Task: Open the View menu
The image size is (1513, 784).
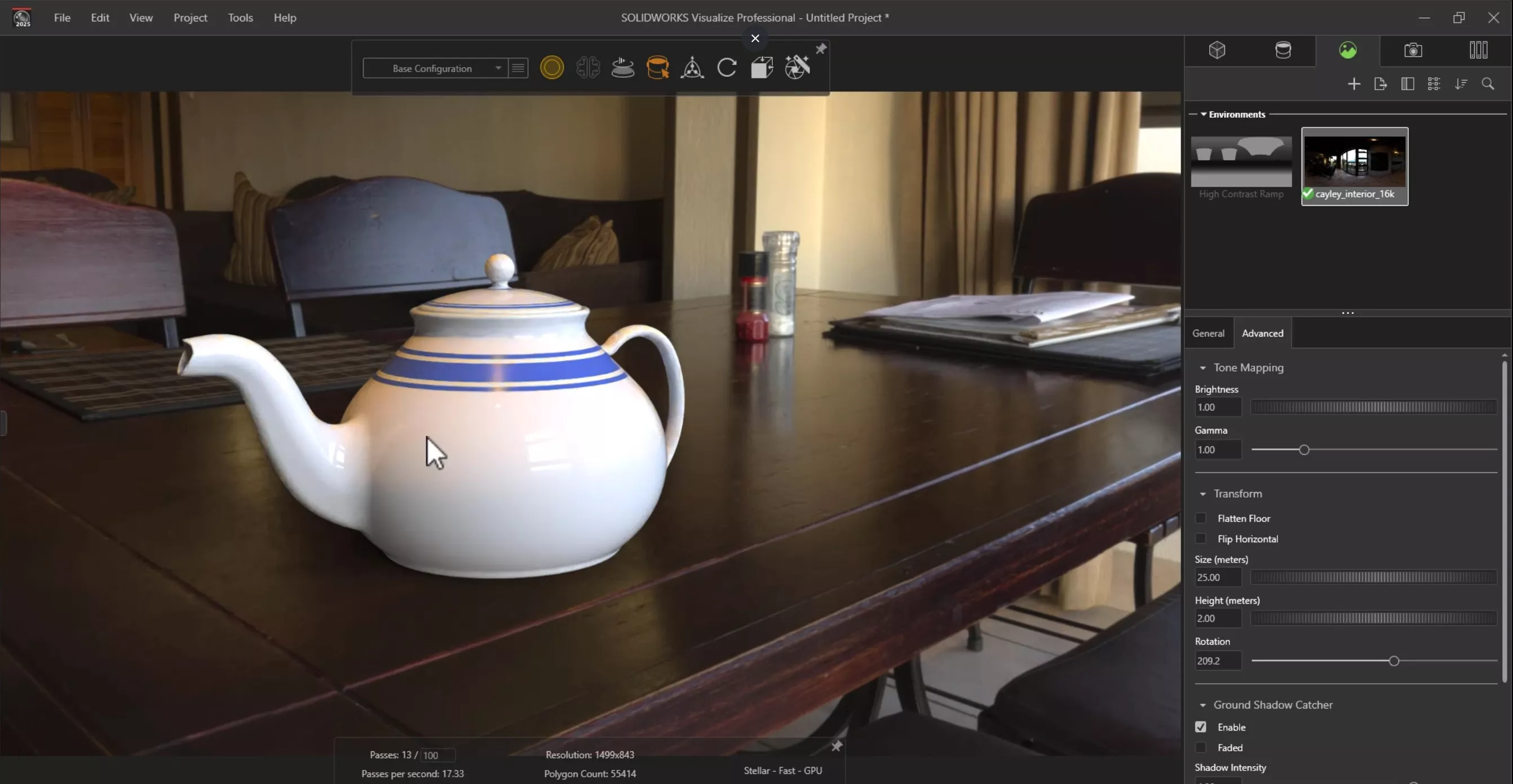Action: tap(141, 17)
